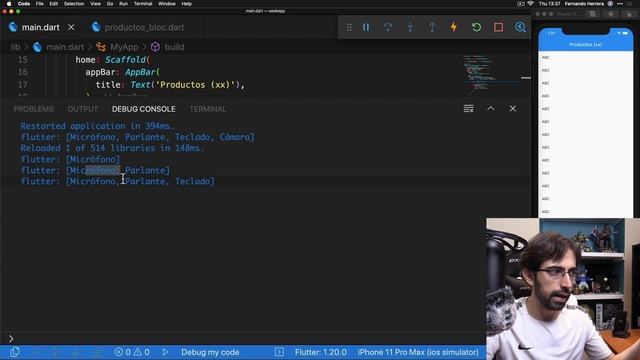Stop debugging with the red square

(498, 27)
